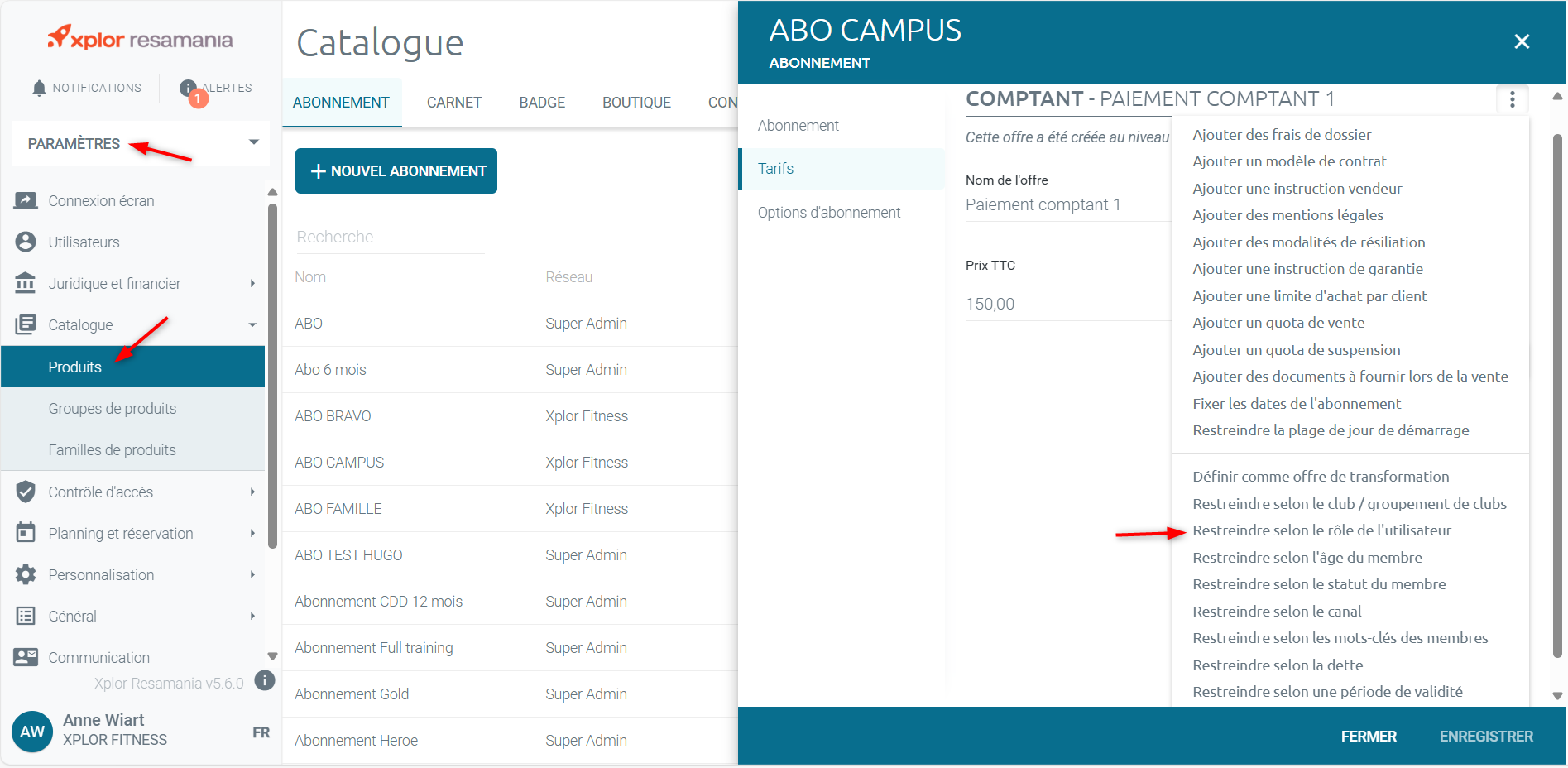The image size is (1568, 768).
Task: Expand Planning et réservation submenu arrow
Action: coord(252,533)
